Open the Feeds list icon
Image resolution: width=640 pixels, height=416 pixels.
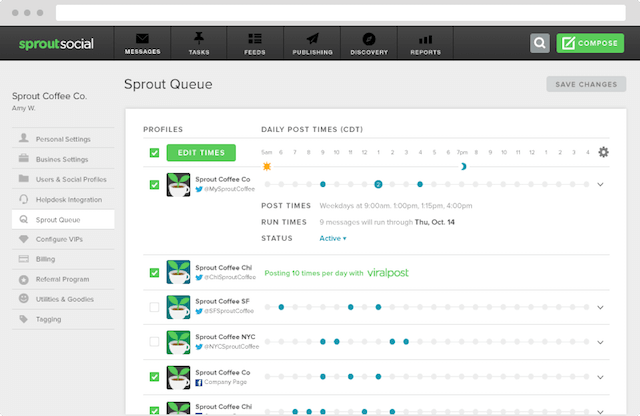coord(255,39)
